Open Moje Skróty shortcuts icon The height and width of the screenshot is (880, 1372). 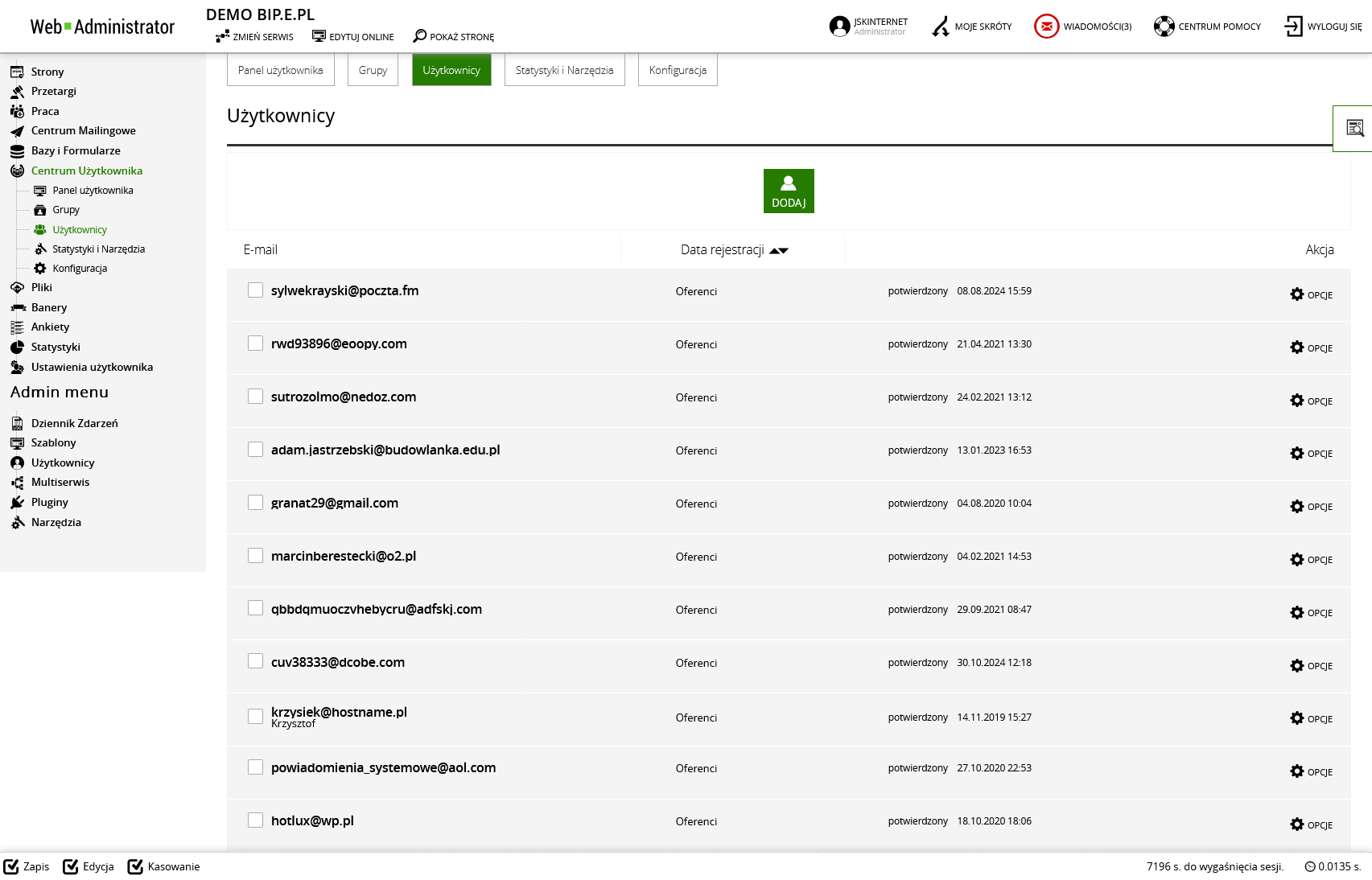click(x=940, y=27)
